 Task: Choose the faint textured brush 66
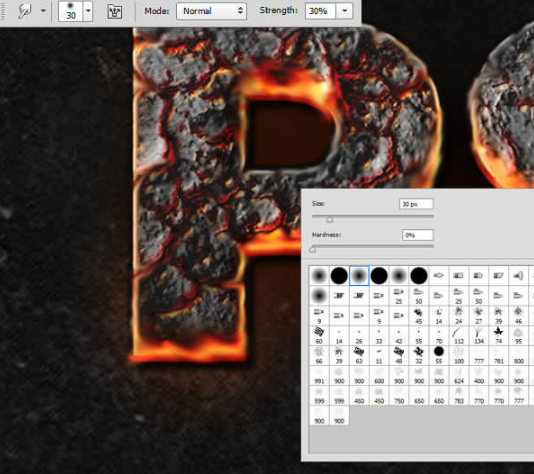(319, 356)
